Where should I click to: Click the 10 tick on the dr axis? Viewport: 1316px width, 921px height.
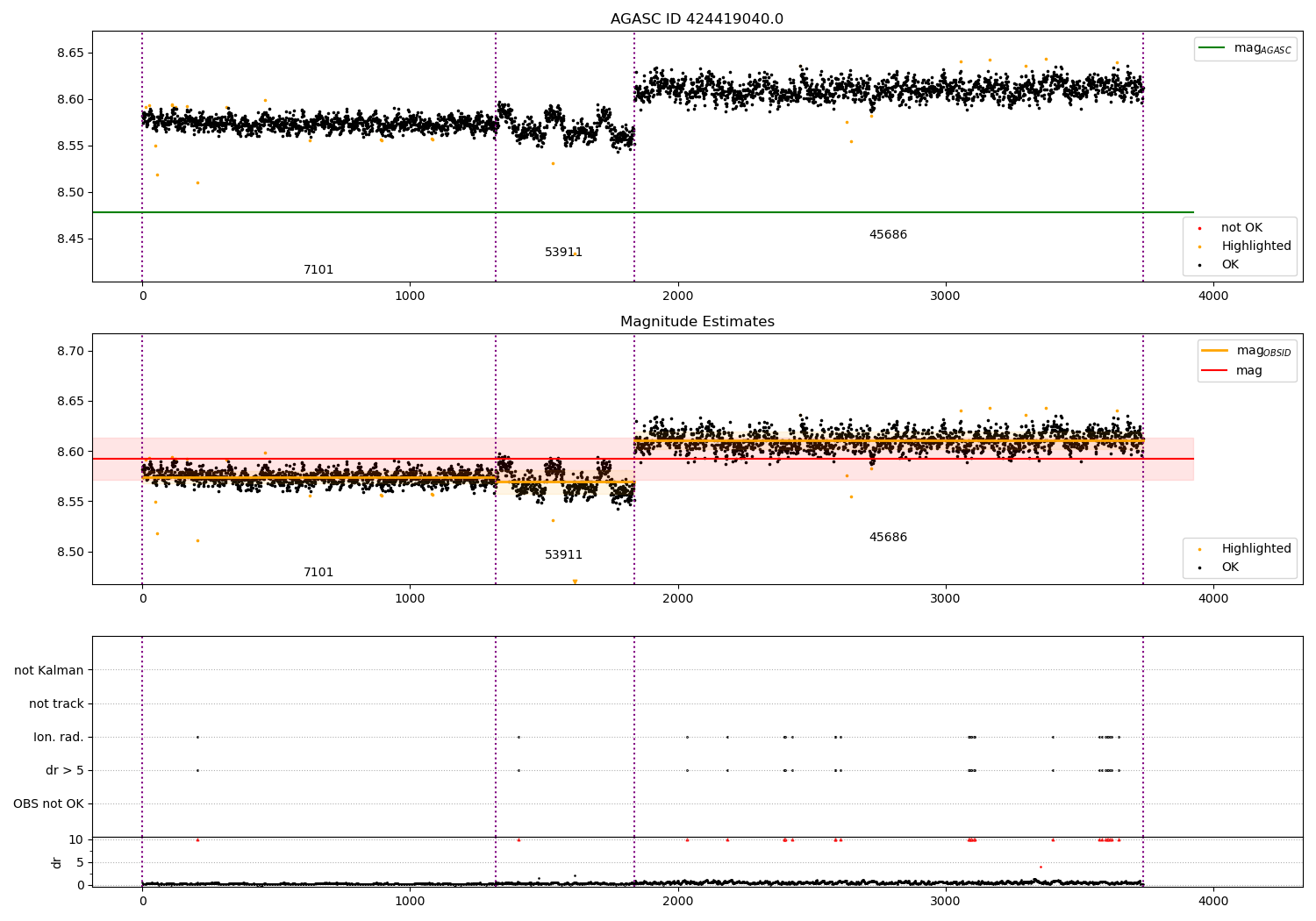pos(76,840)
